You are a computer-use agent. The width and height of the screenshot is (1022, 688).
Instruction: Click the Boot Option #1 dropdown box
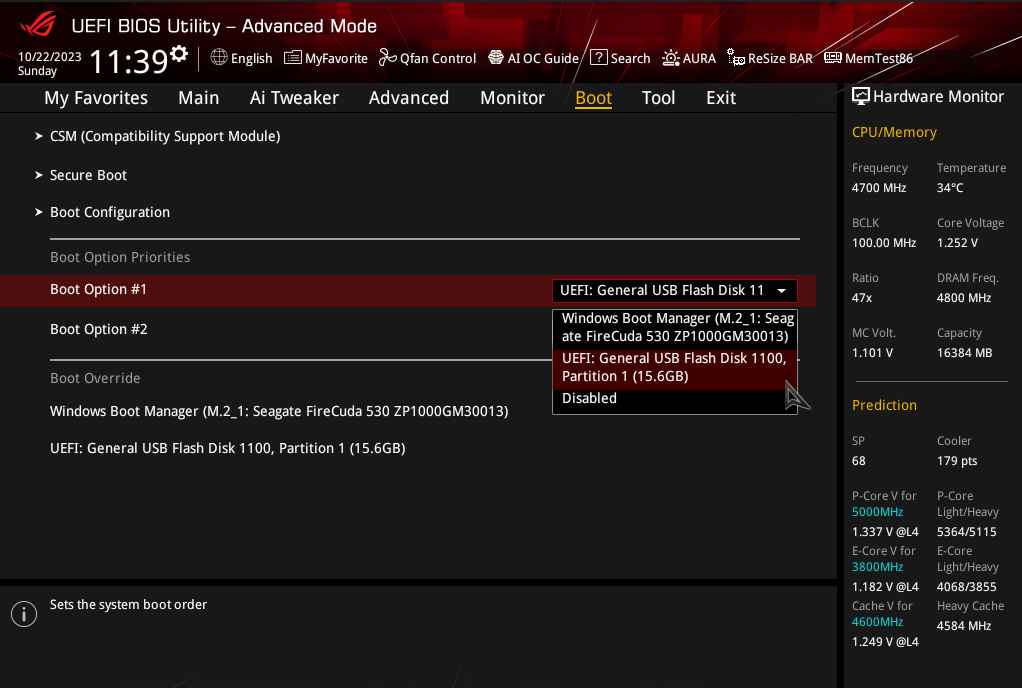[674, 290]
